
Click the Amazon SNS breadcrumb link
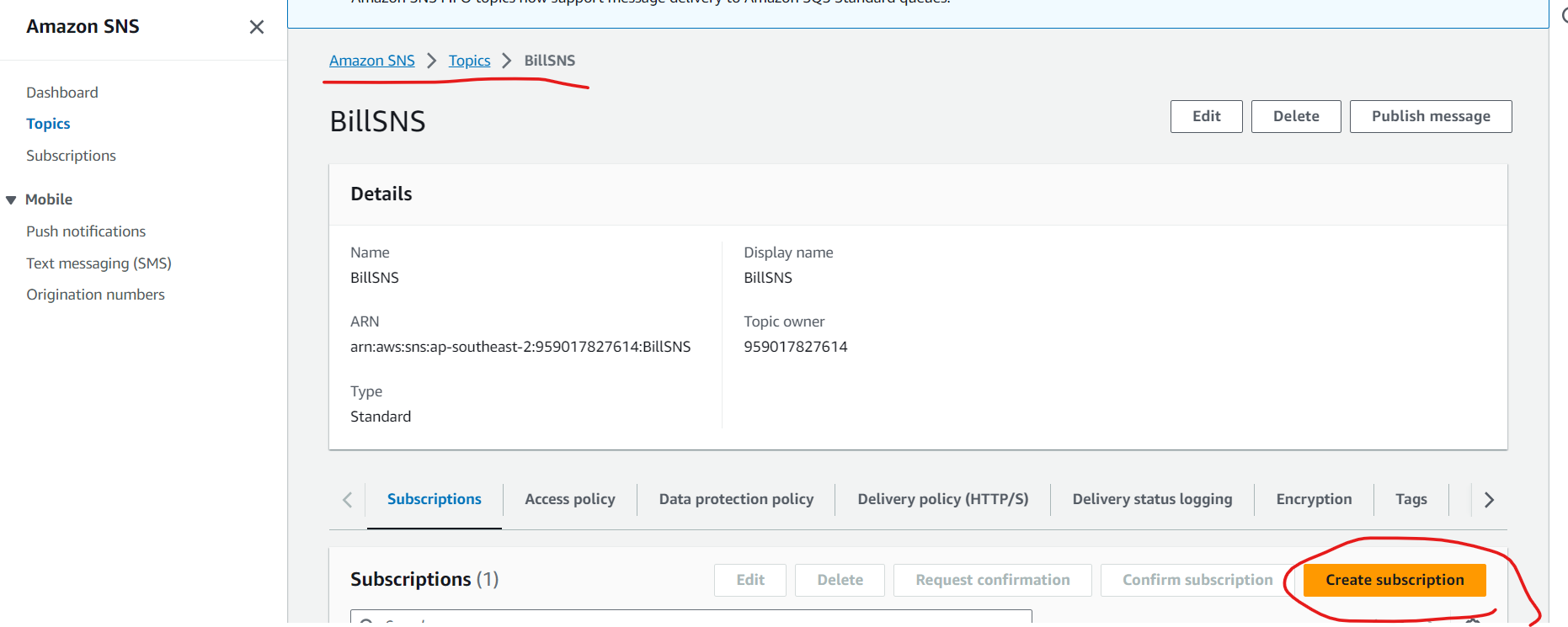coord(372,61)
